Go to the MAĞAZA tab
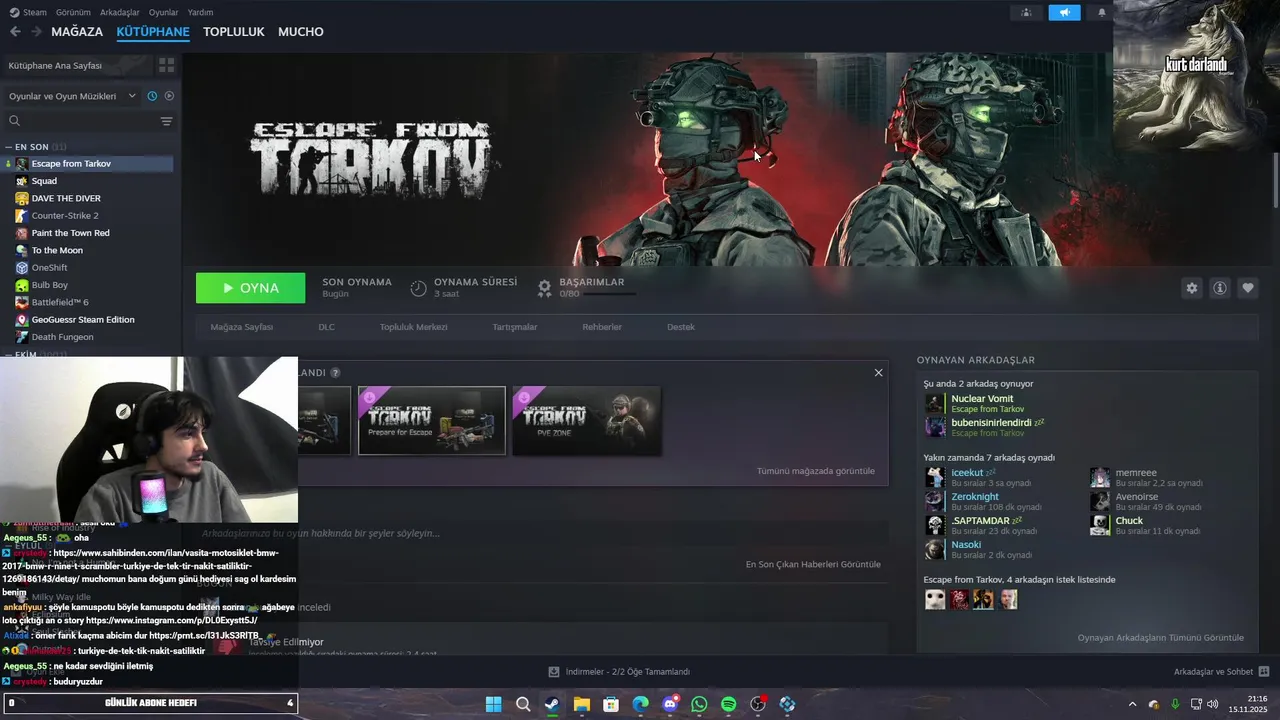This screenshot has height=720, width=1280. click(77, 32)
